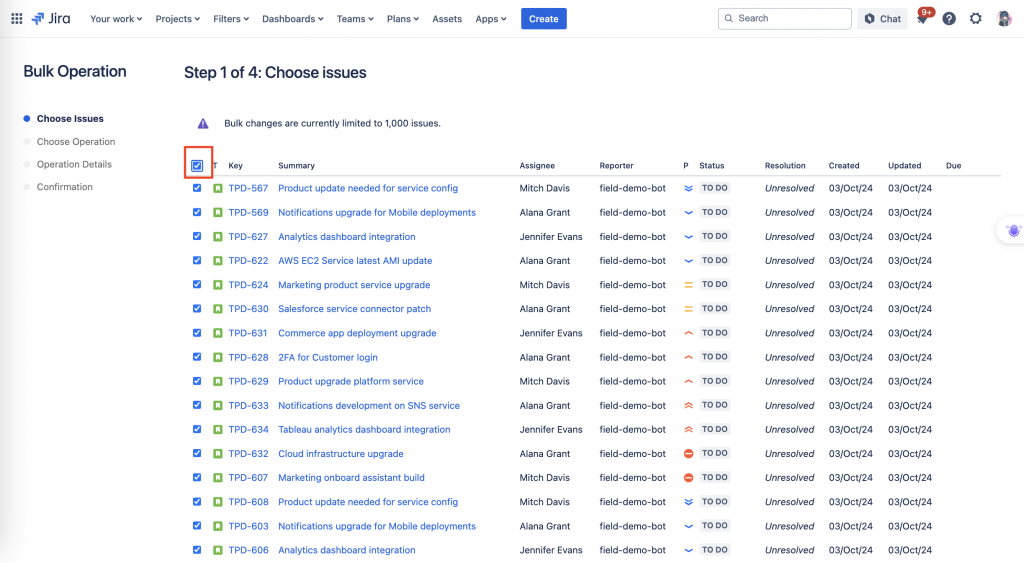
Task: Uncheck the checkbox for TPD-567
Action: pos(197,188)
